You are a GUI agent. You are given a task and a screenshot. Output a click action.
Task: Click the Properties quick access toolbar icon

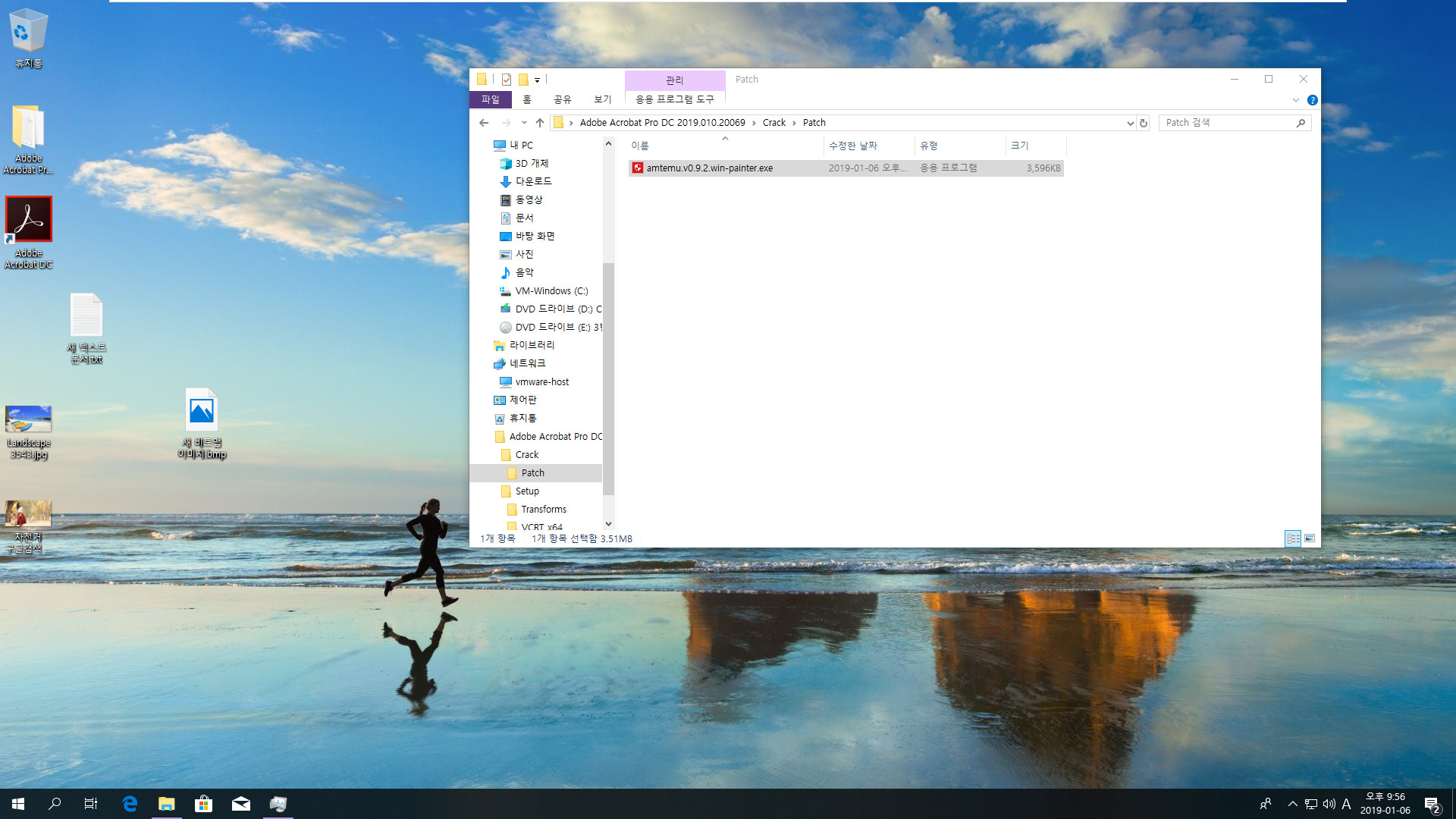[x=507, y=80]
